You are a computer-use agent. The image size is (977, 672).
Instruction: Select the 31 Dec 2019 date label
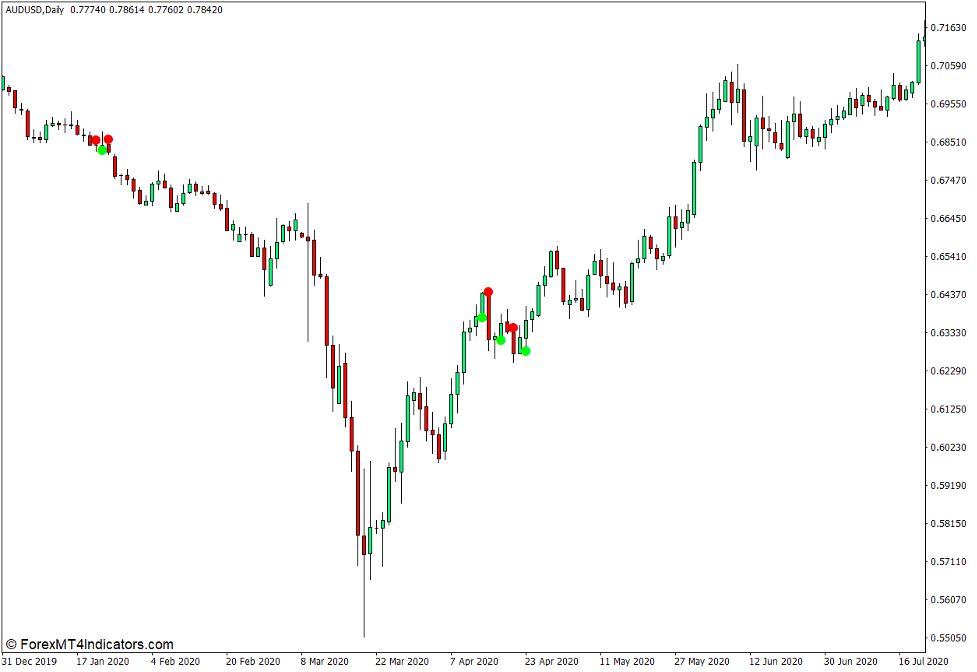[29, 662]
